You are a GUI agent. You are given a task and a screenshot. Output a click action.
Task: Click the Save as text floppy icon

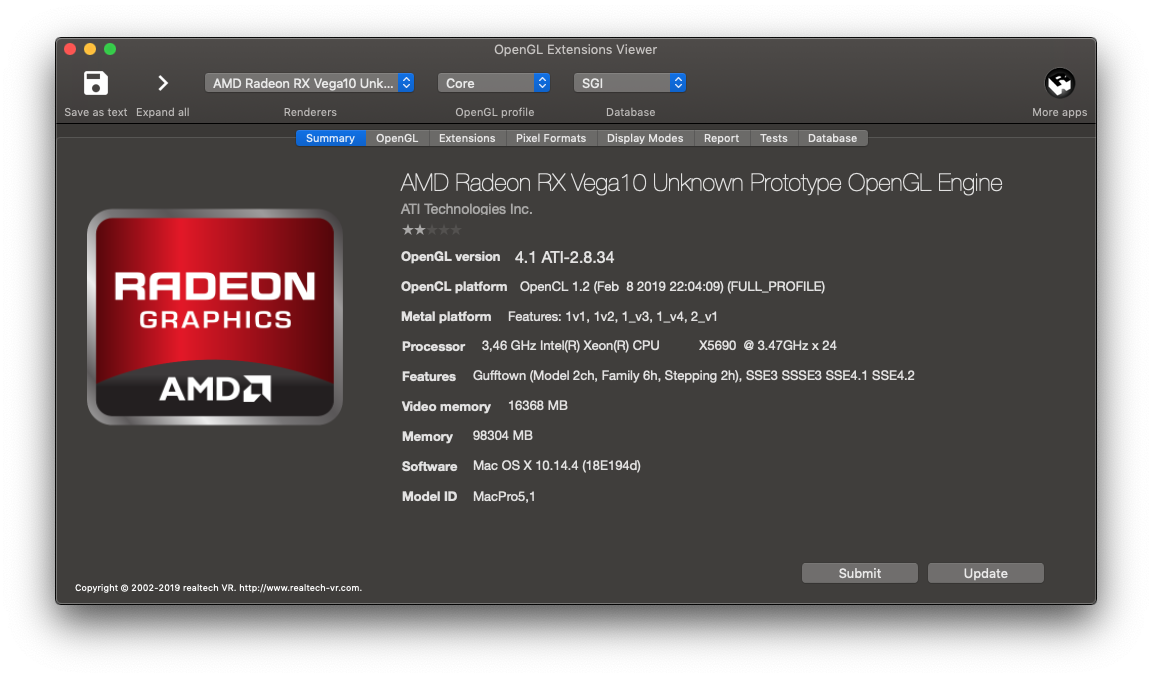[x=96, y=83]
